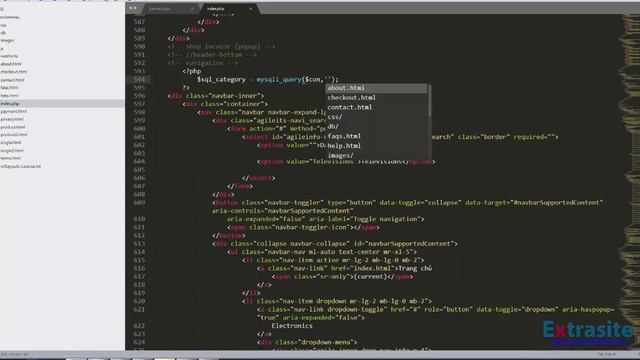The width and height of the screenshot is (640, 360).
Task: Click the autocomplete popup scrollbar
Action: pos(429,101)
